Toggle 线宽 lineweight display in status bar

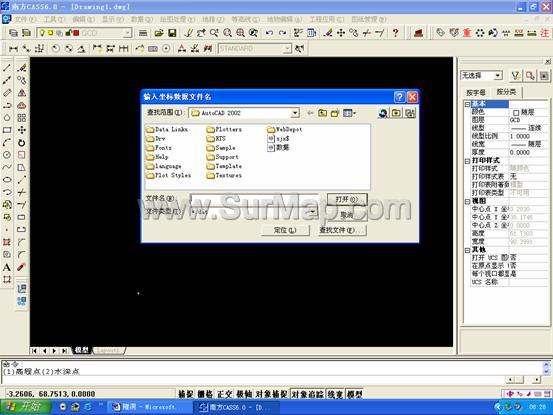click(x=335, y=394)
